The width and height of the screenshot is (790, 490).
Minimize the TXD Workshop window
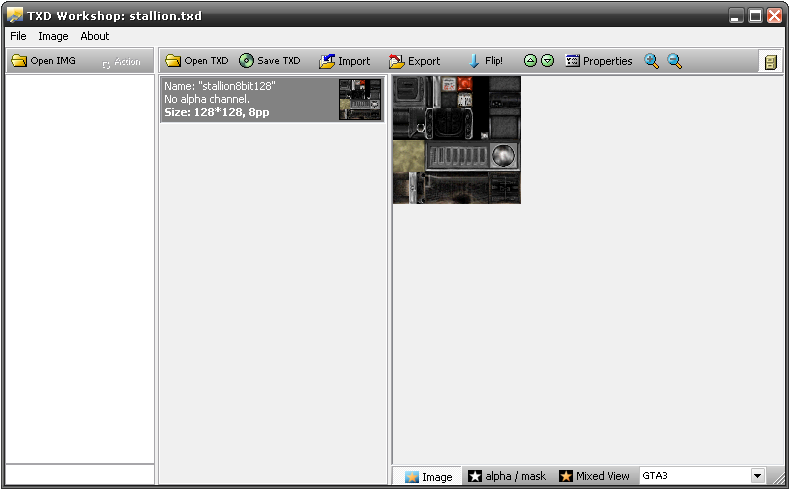click(x=736, y=16)
